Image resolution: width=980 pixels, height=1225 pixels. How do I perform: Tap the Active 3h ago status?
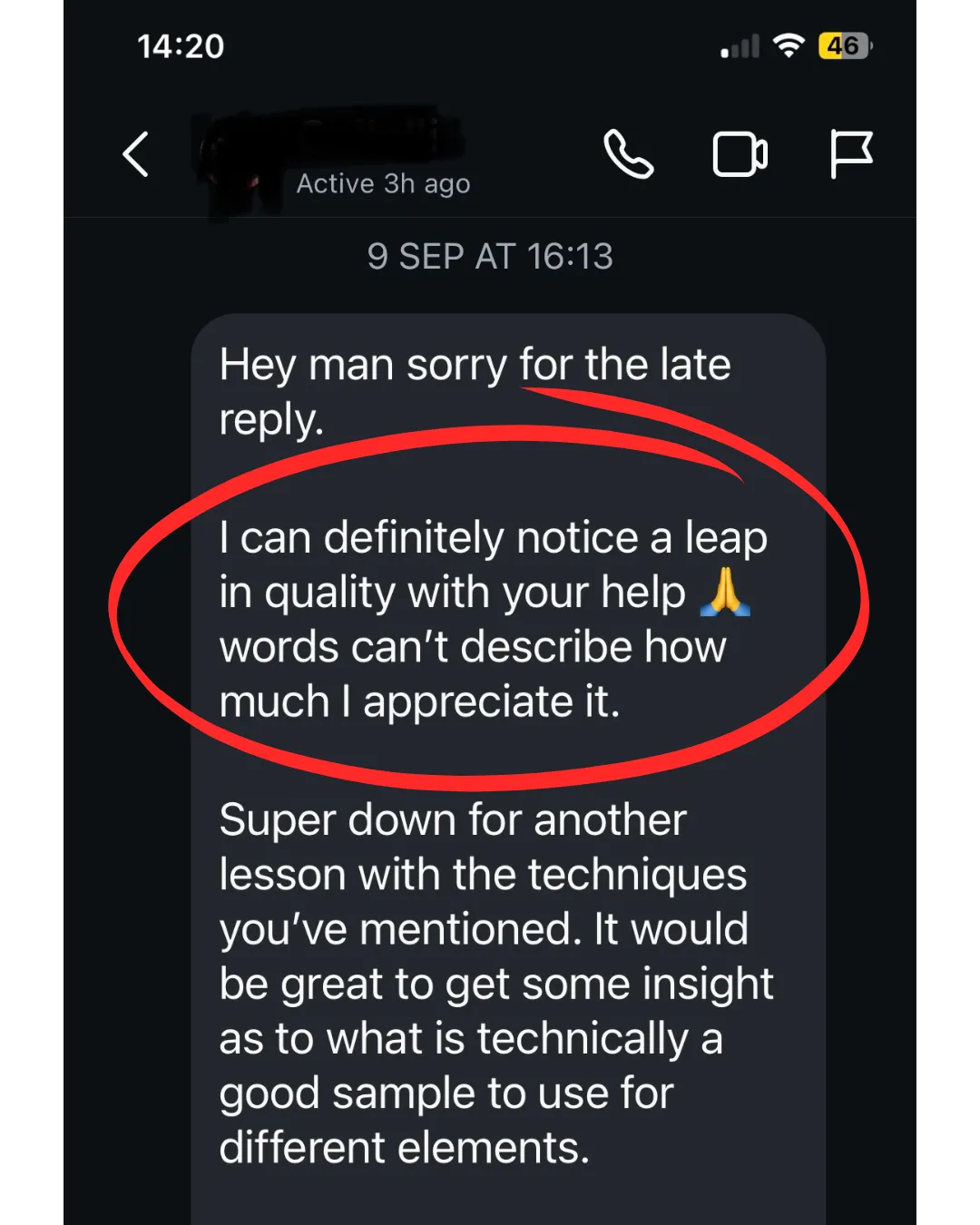click(383, 183)
